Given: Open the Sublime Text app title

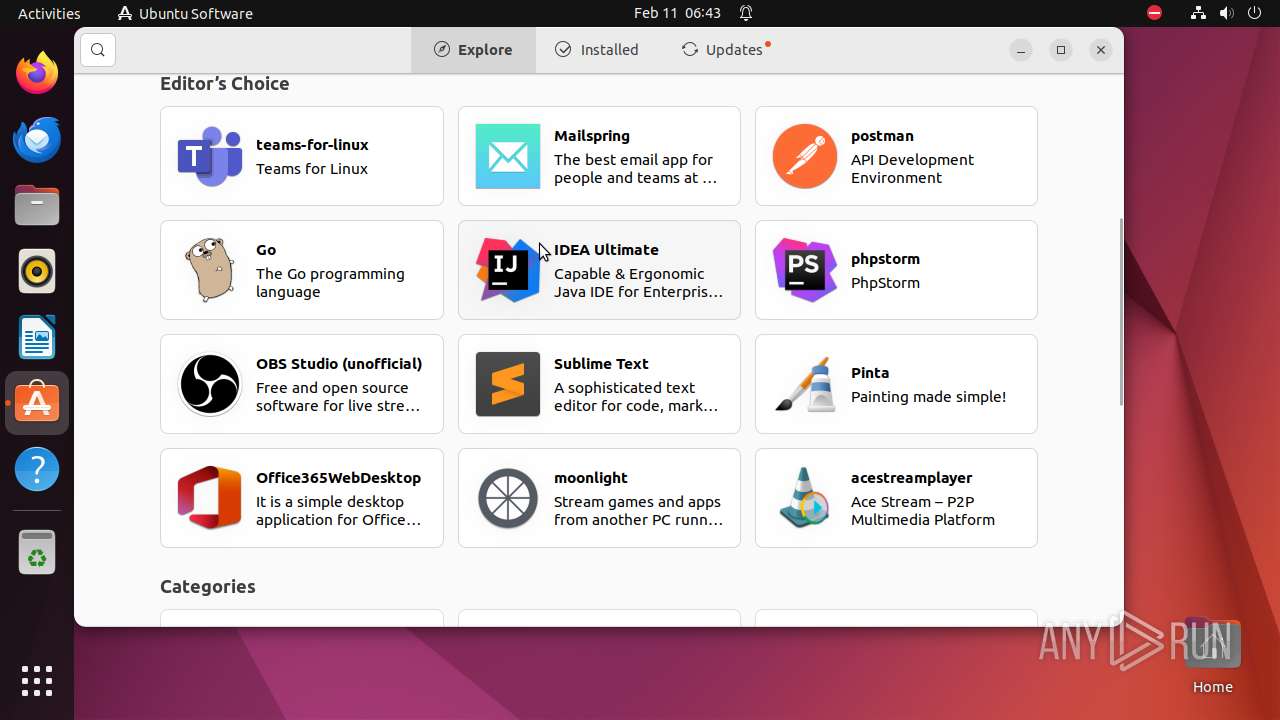Looking at the screenshot, I should (x=601, y=364).
